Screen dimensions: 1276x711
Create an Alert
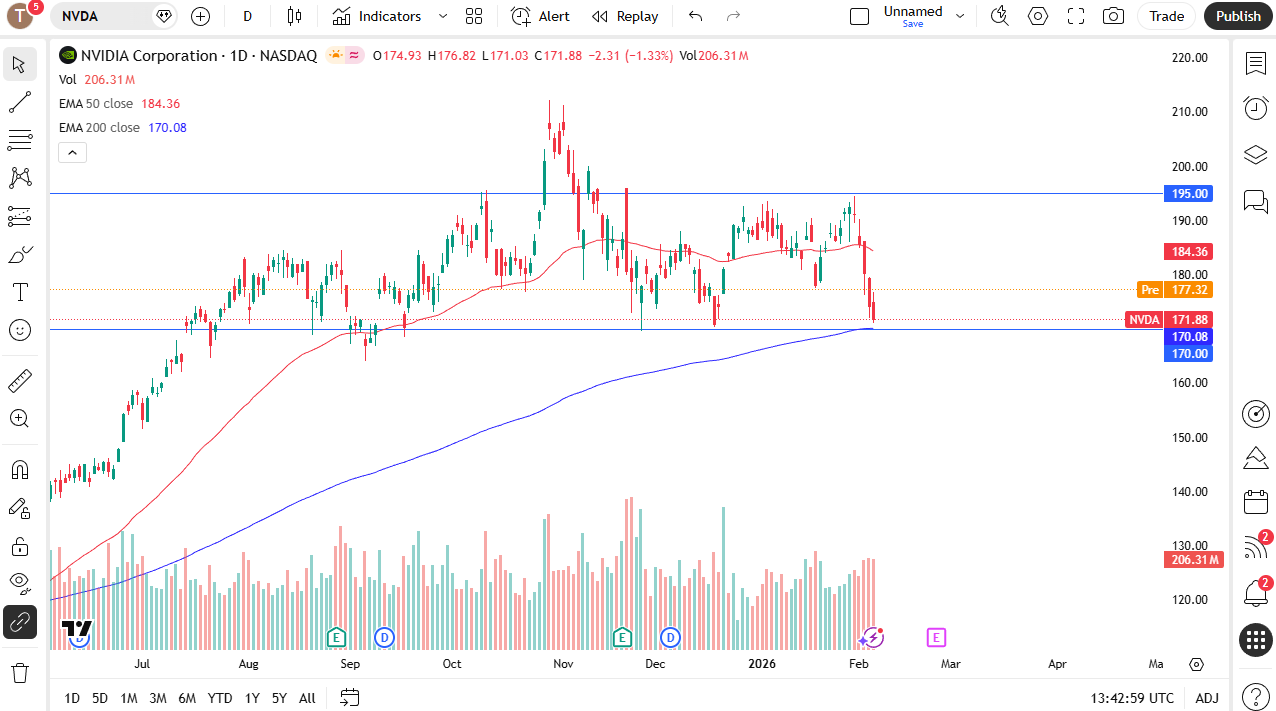pyautogui.click(x=540, y=16)
